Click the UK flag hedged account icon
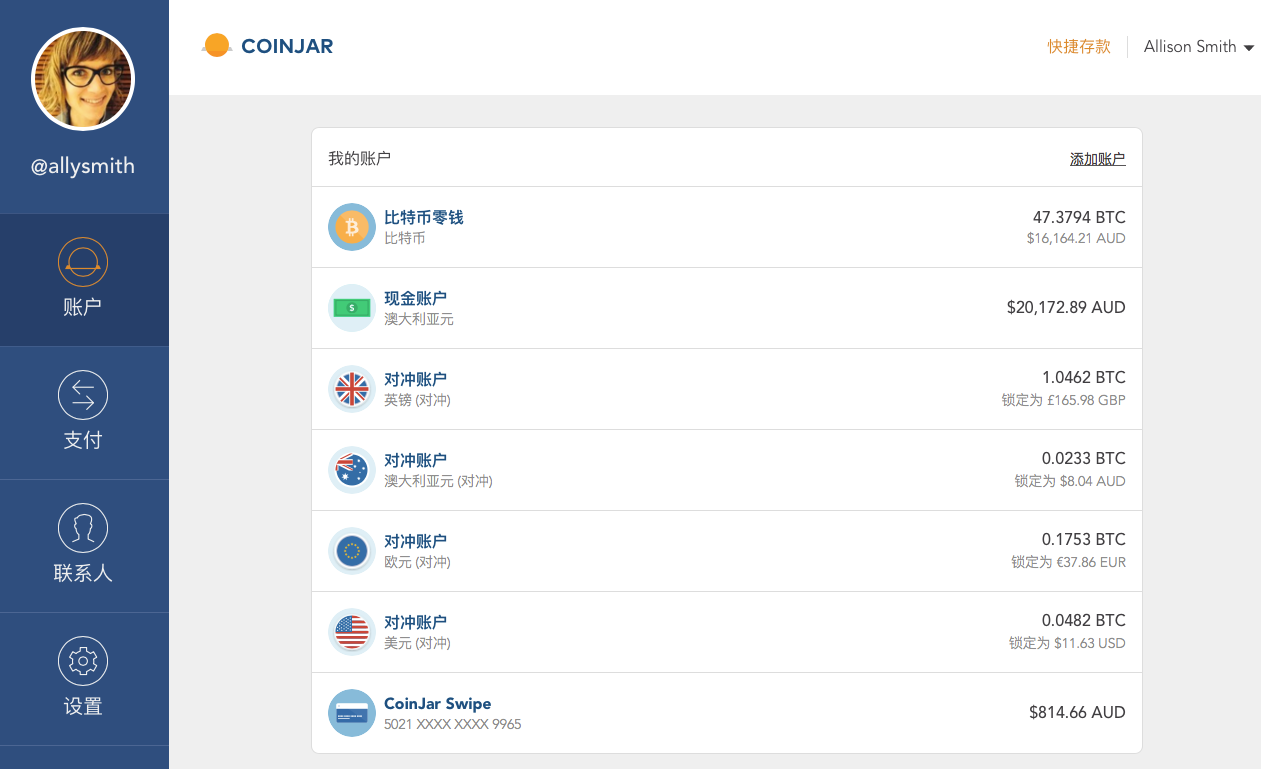Viewport: 1261px width, 769px height. (352, 389)
